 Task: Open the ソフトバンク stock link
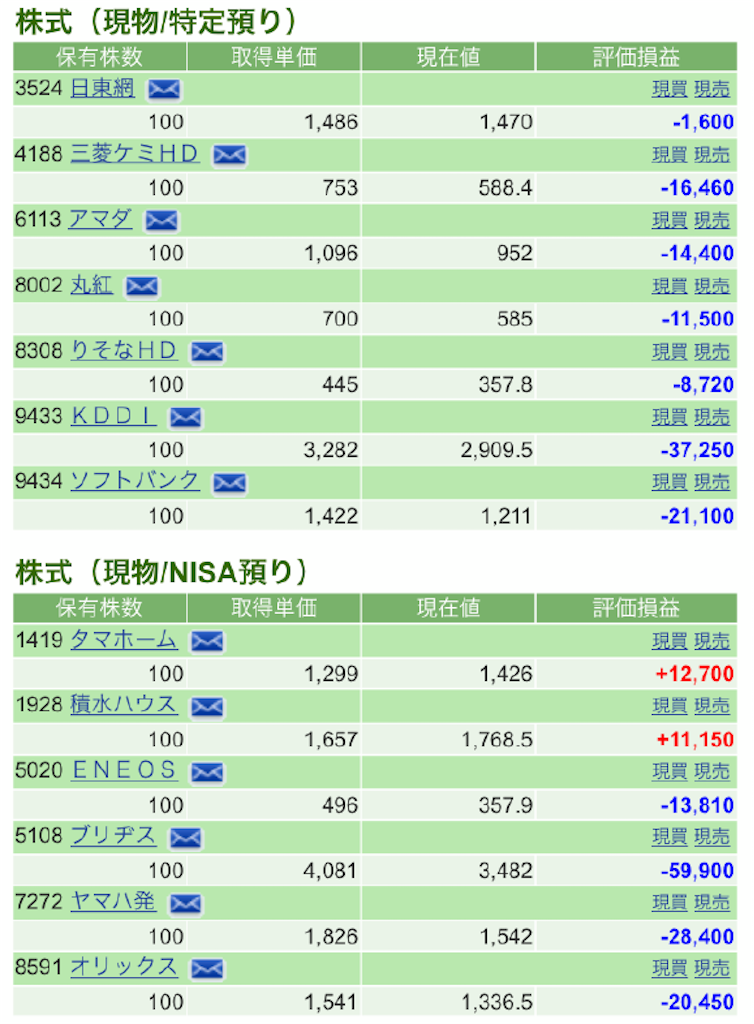click(x=134, y=481)
